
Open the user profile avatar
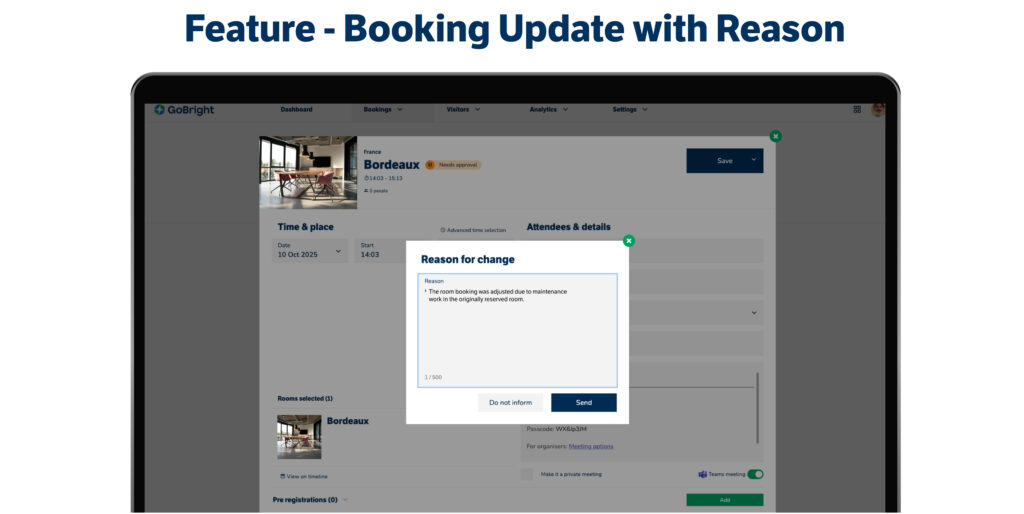click(878, 110)
